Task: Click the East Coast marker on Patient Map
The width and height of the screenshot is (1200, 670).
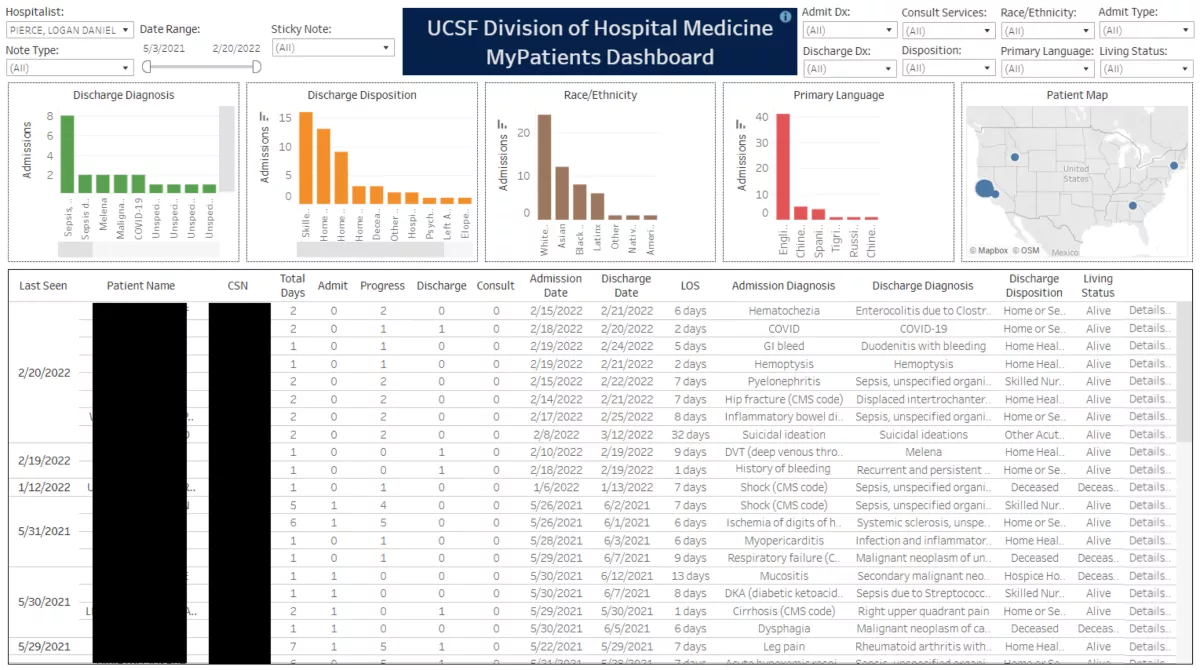Action: (x=1174, y=166)
